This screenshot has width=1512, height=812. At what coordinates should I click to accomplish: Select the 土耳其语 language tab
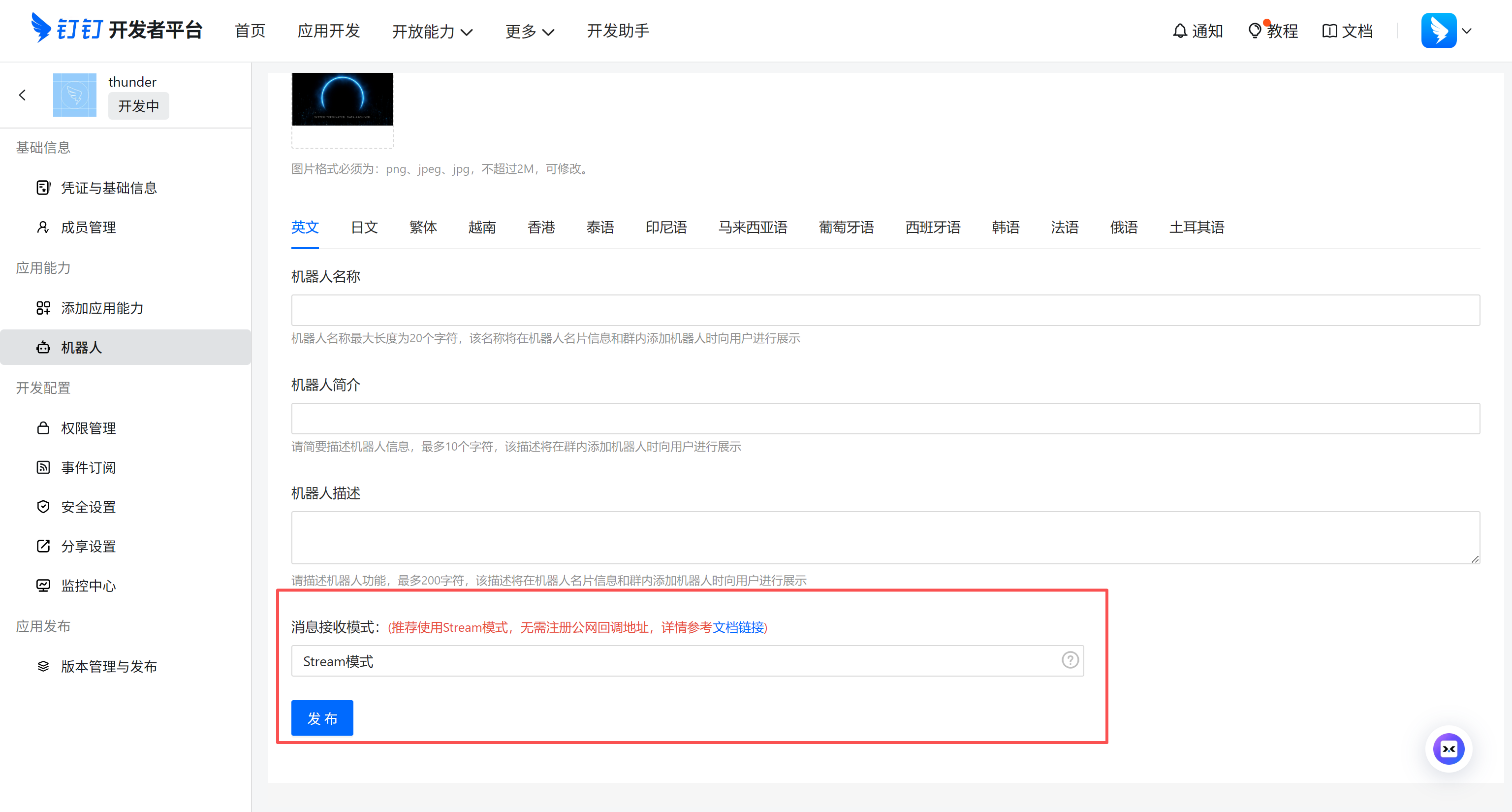click(x=1196, y=227)
